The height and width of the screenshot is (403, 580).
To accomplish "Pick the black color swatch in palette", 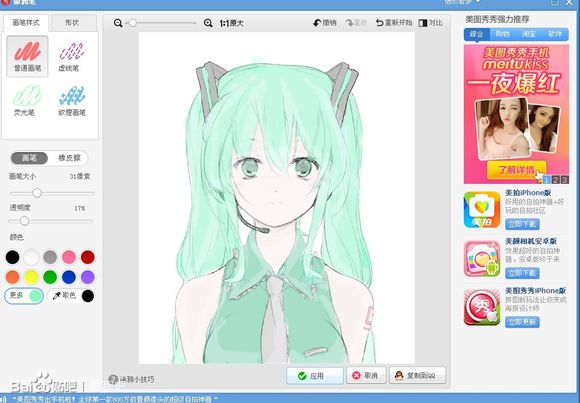I will coord(12,257).
